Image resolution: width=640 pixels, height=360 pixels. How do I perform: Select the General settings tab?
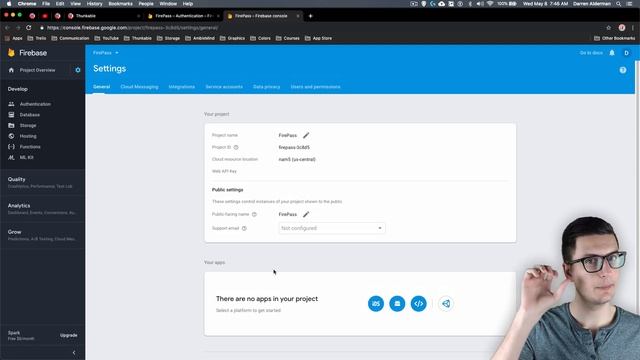(x=101, y=87)
